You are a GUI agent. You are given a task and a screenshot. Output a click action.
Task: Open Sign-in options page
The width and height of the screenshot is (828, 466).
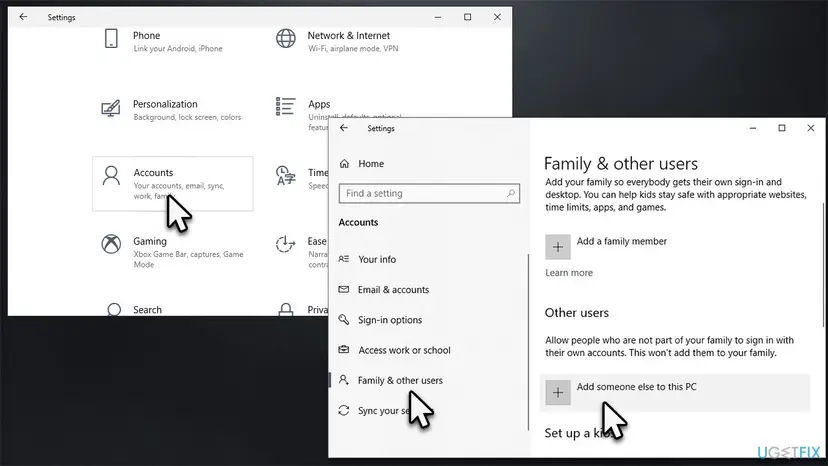pos(390,320)
